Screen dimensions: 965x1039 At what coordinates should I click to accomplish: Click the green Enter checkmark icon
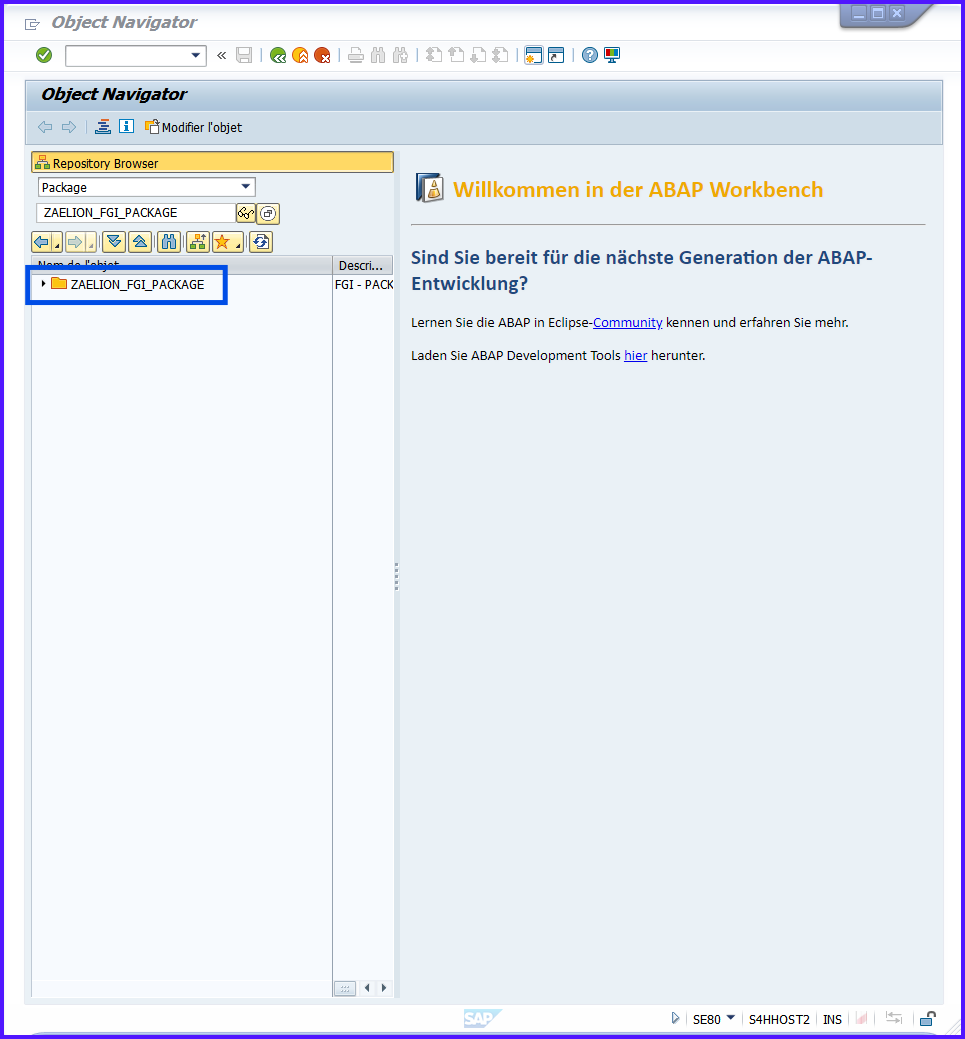(44, 55)
